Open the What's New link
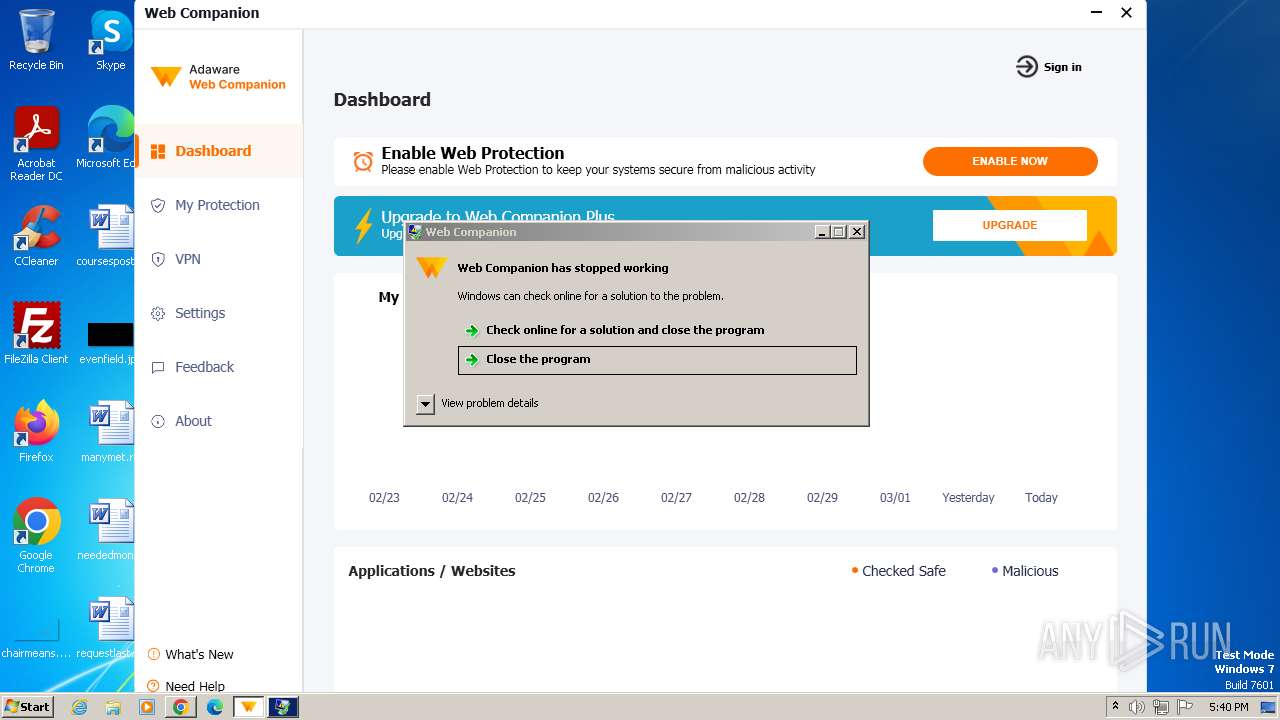This screenshot has height=720, width=1280. pos(199,654)
